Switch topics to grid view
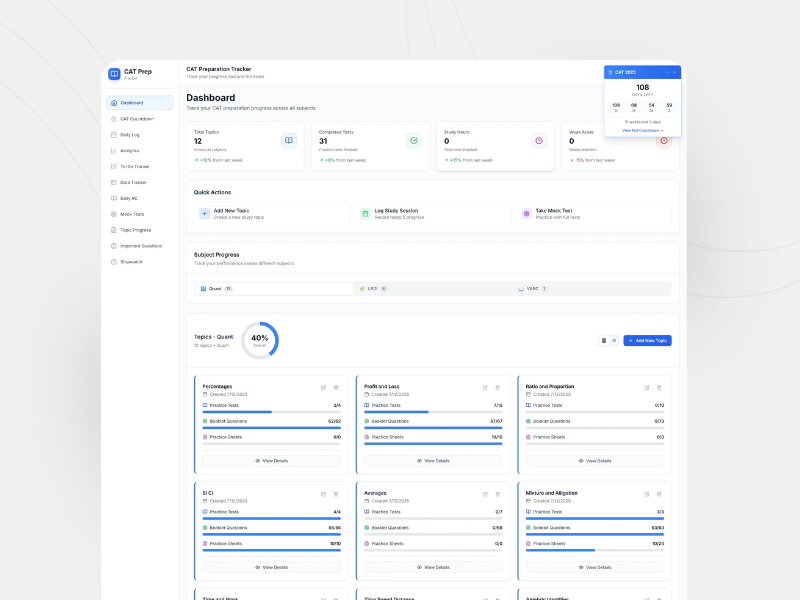The image size is (800, 600). click(604, 340)
